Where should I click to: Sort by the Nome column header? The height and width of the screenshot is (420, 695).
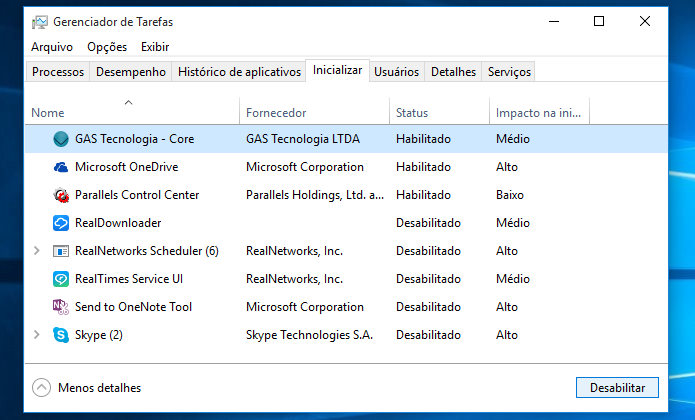[133, 111]
